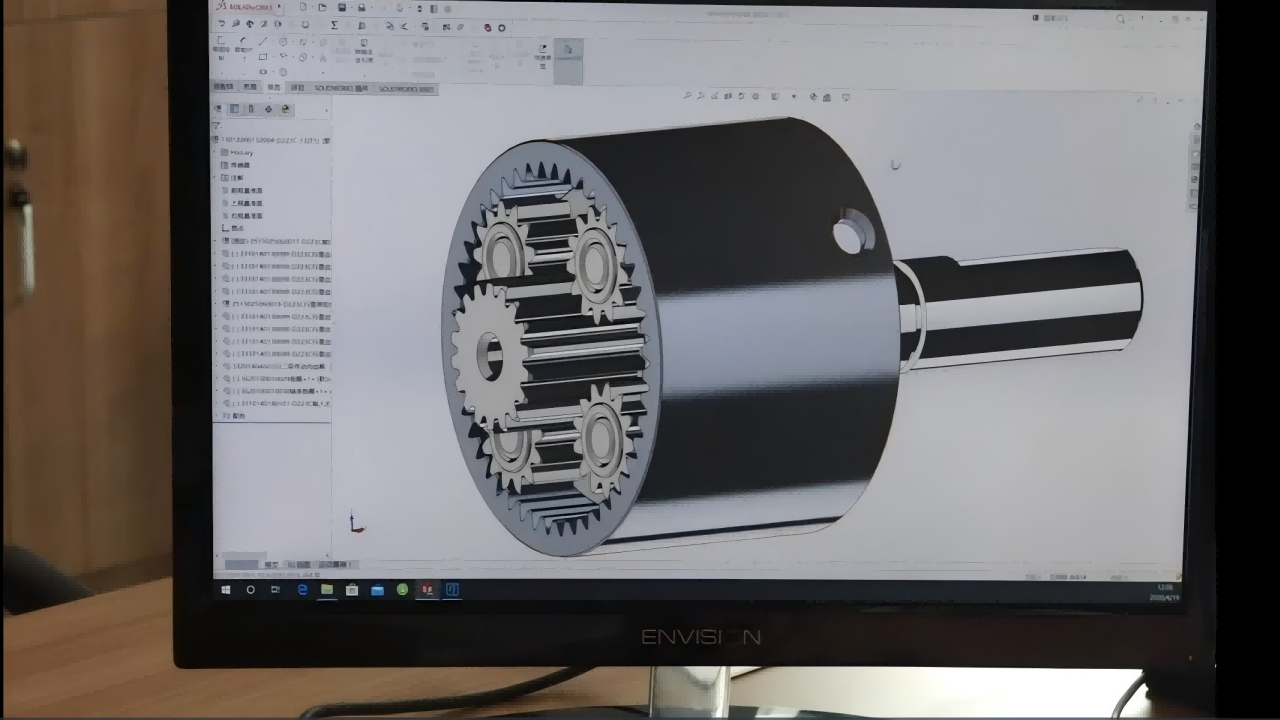Click the zoom-to-fit magnifier in view toolbar
1280x720 pixels.
pyautogui.click(x=688, y=97)
